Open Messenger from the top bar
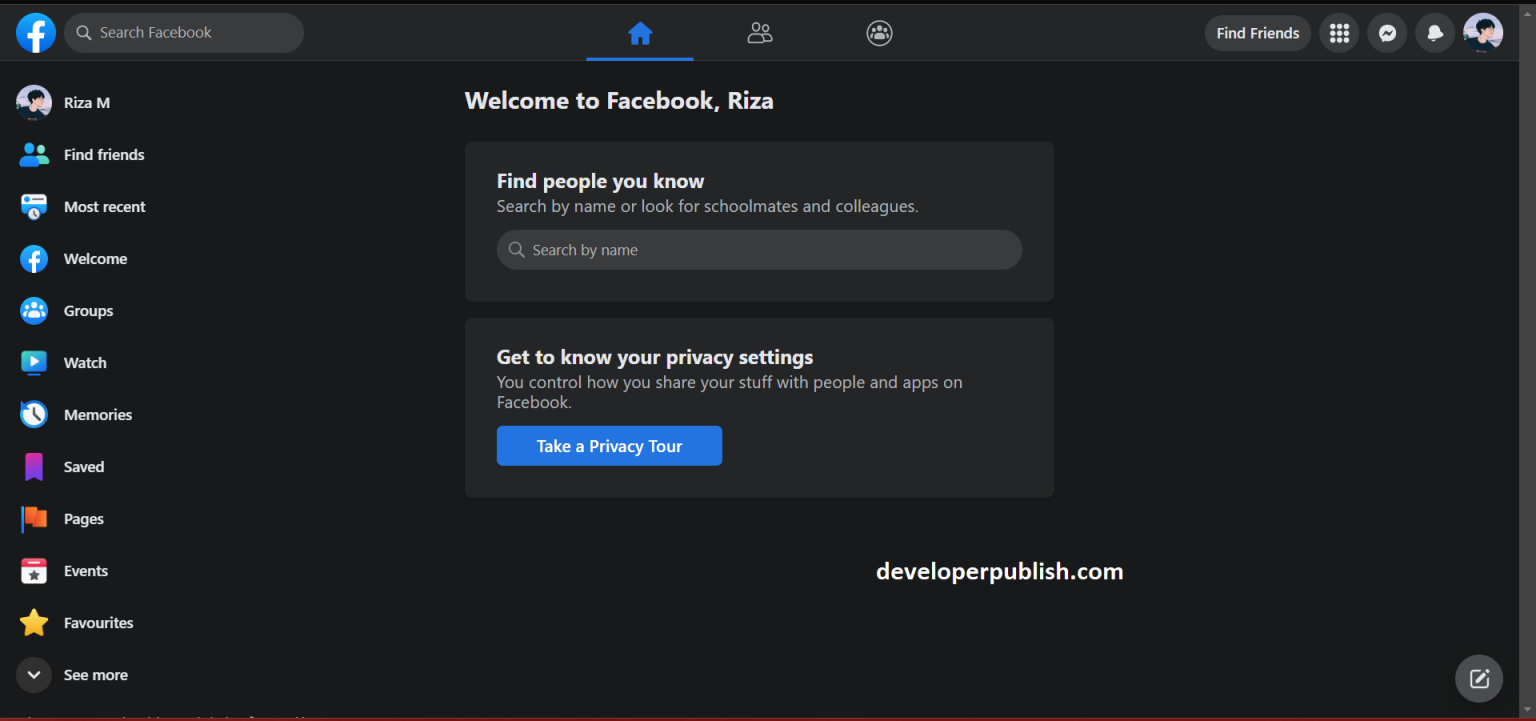 pos(1387,33)
